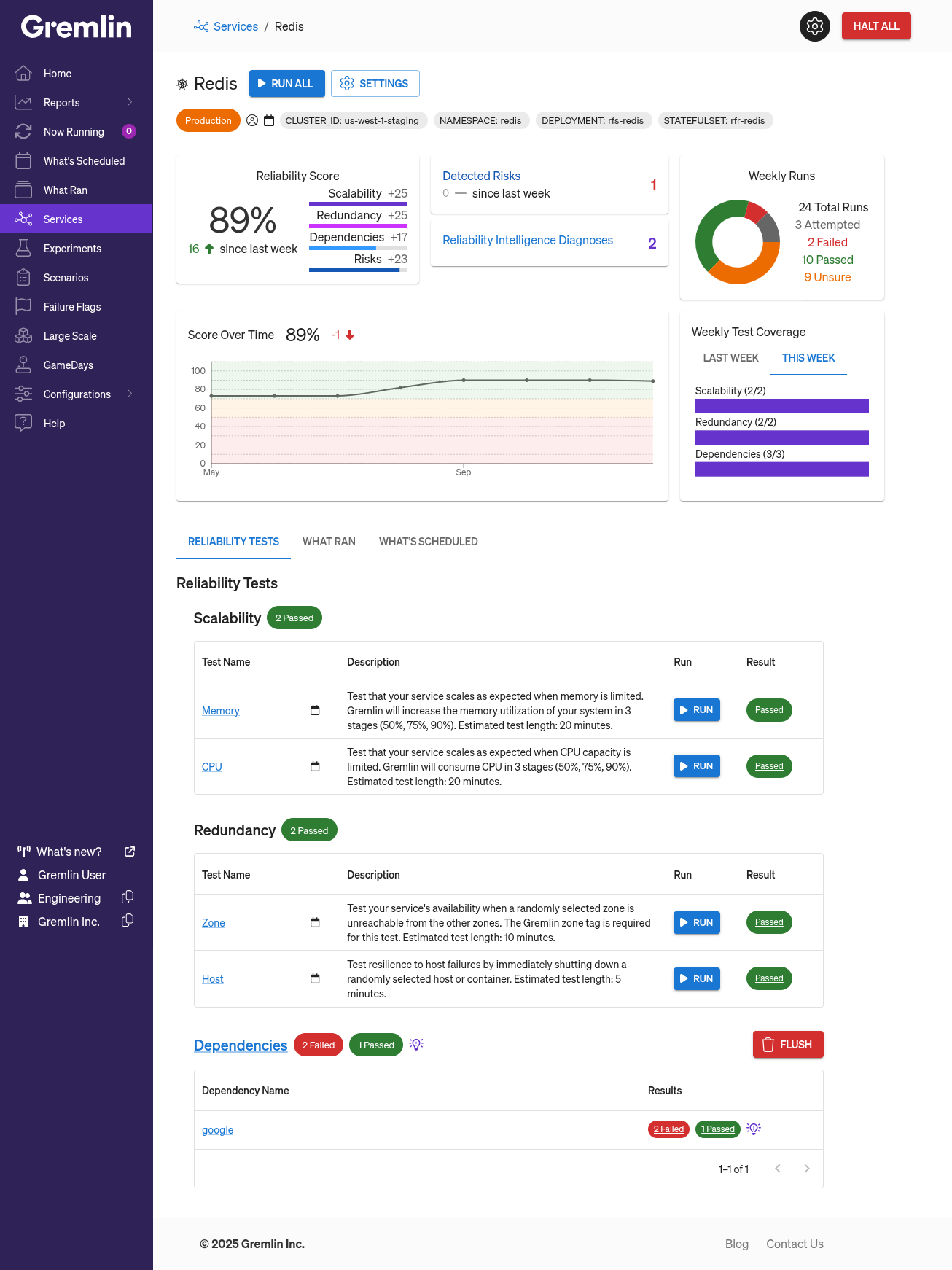This screenshot has width=952, height=1270.
Task: Click the Flush dependencies button
Action: tap(788, 1045)
